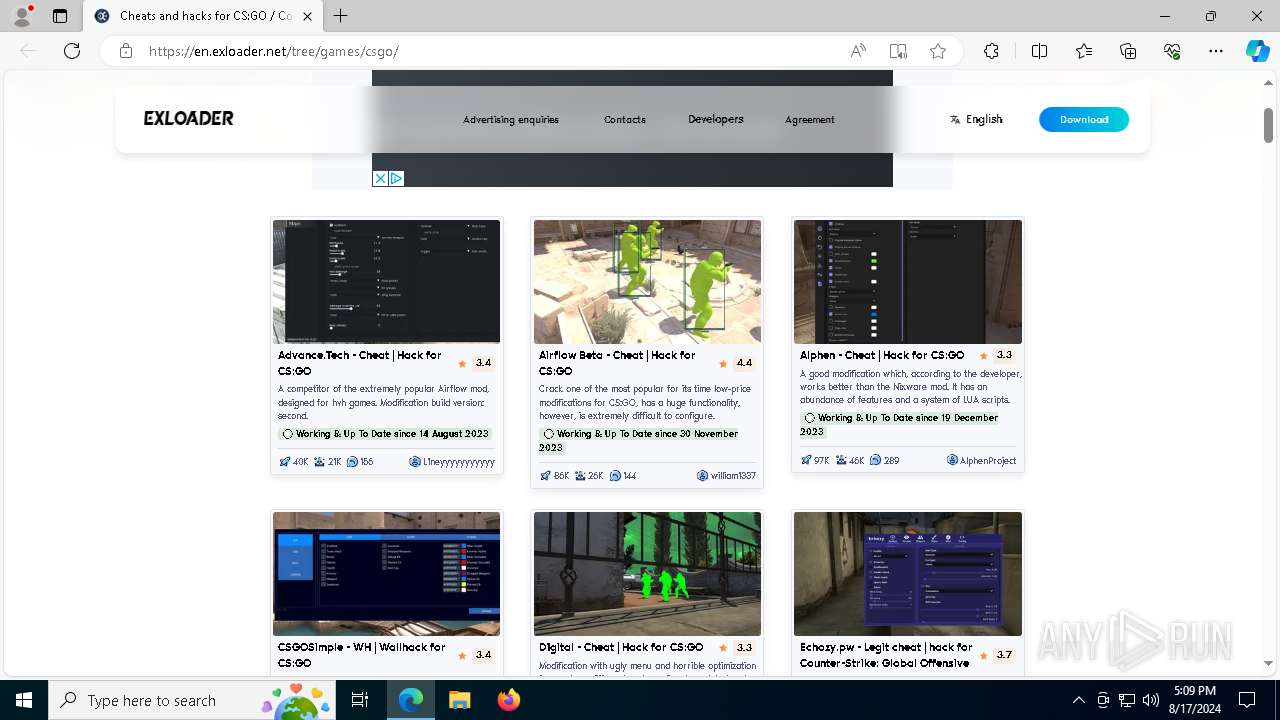Click the taskbar search box
Viewport: 1280px width, 720px height.
point(190,700)
